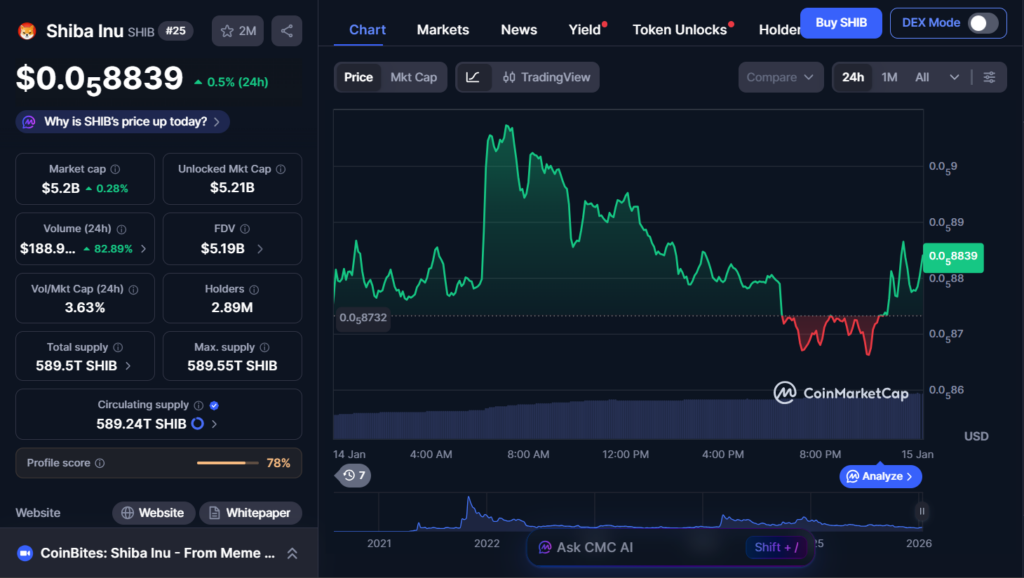1024x578 pixels.
Task: Add Shiba Inu to watchlist star button
Action: 237,31
